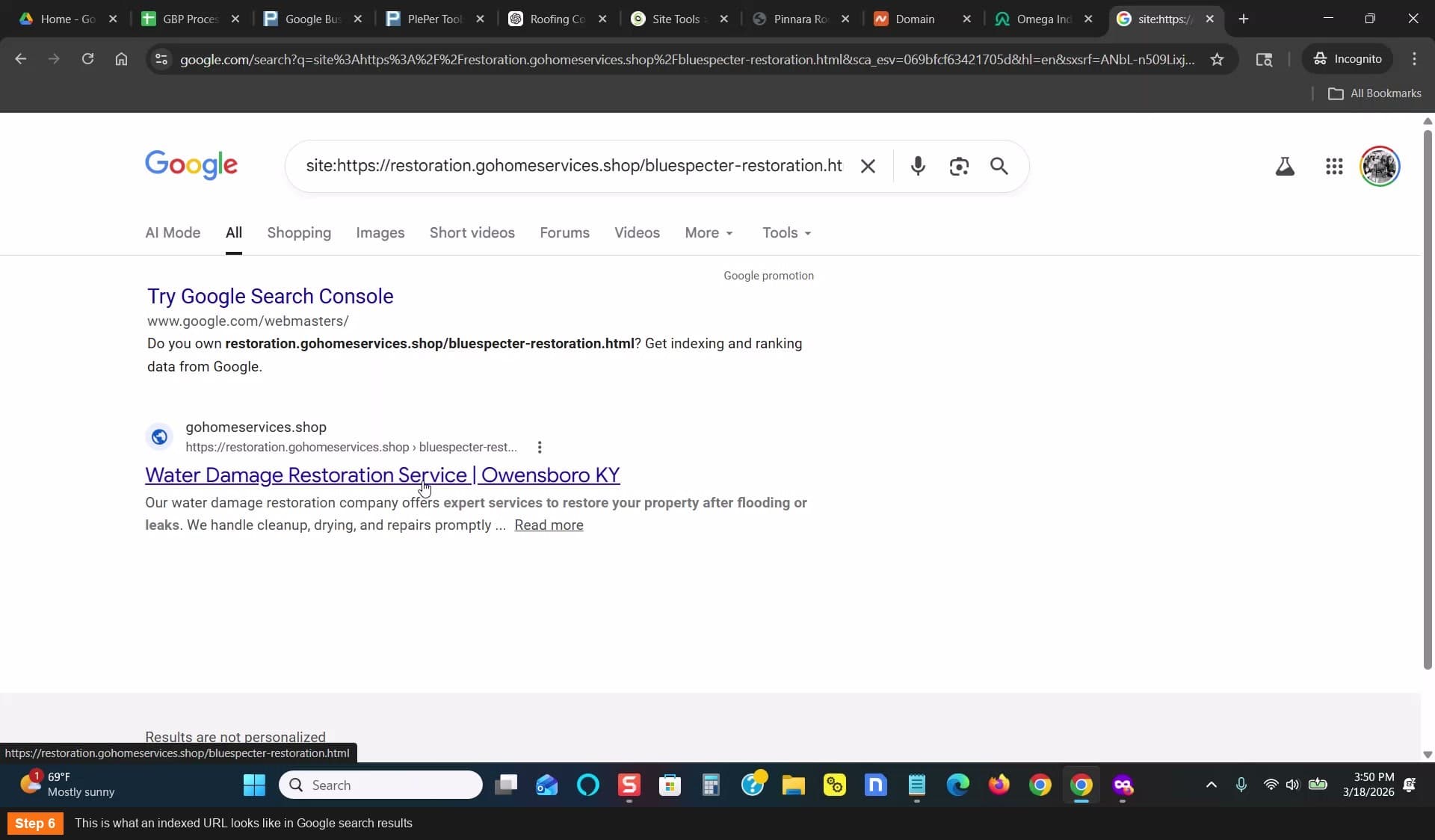Open Windows Start menu

(x=254, y=785)
